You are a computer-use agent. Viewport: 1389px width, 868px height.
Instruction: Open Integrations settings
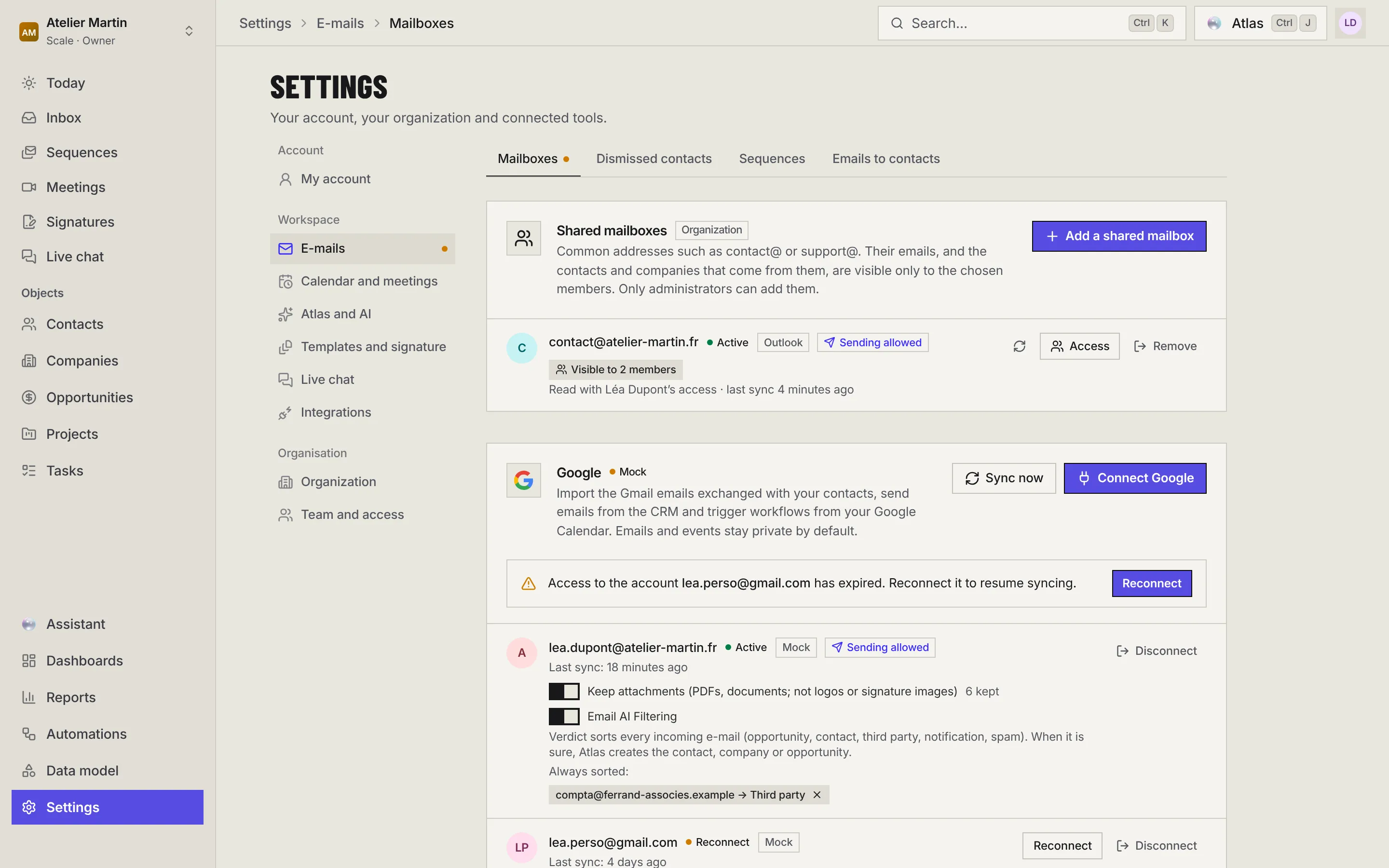click(x=362, y=412)
